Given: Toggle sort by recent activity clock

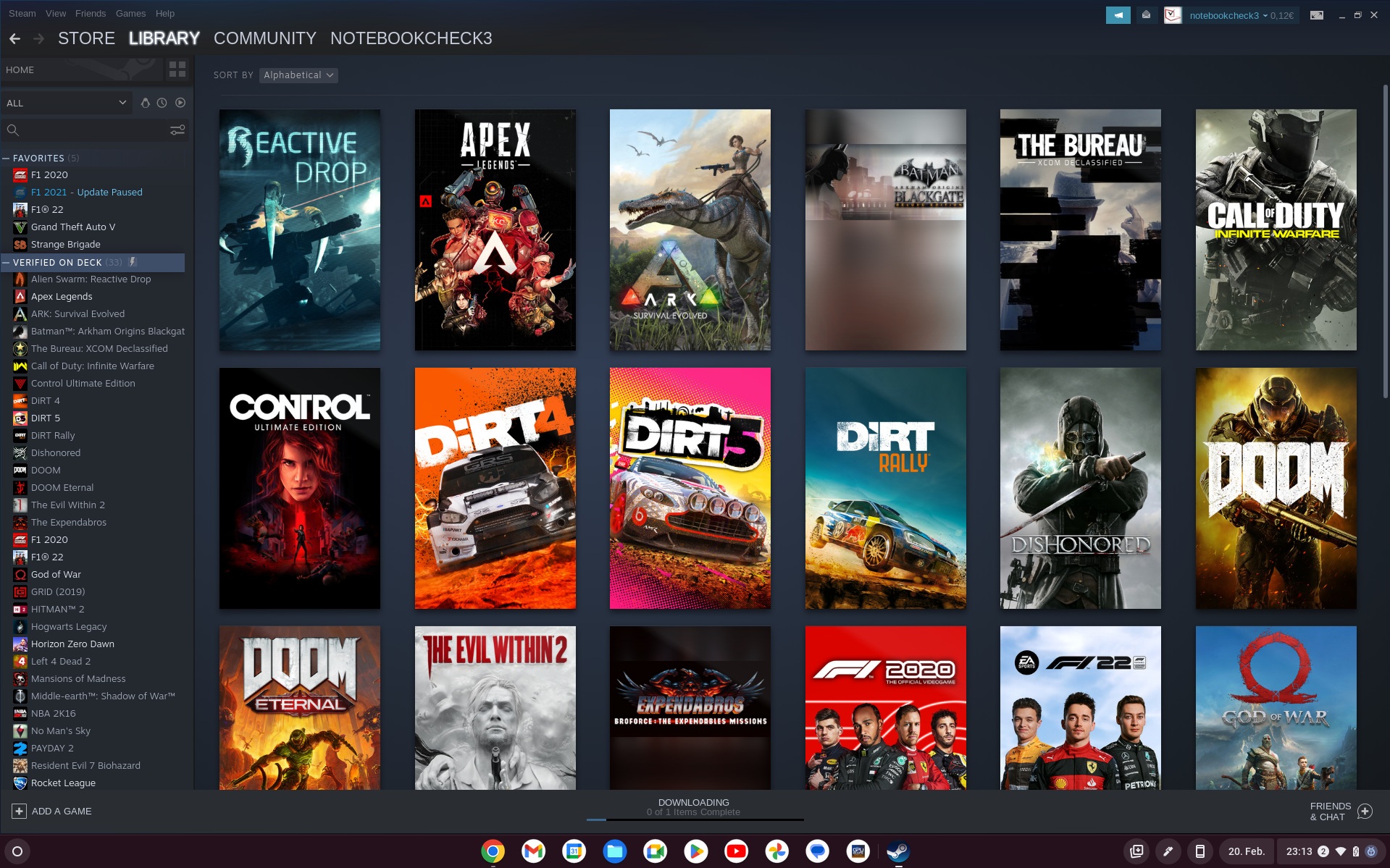Looking at the screenshot, I should pos(162,103).
